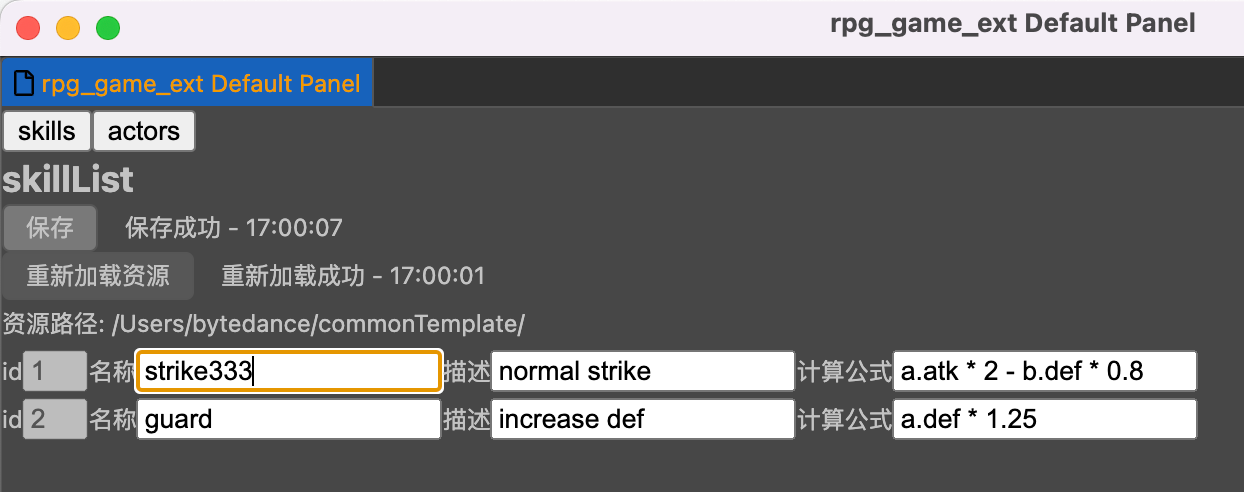Image resolution: width=1244 pixels, height=492 pixels.
Task: Click the 描述 field with normal strike
Action: click(x=642, y=372)
